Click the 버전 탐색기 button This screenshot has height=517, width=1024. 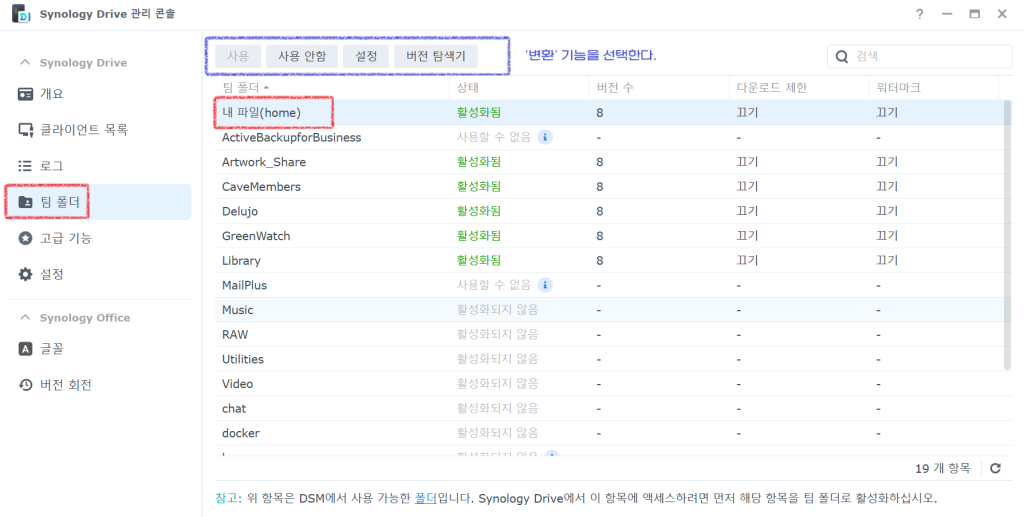click(x=436, y=56)
